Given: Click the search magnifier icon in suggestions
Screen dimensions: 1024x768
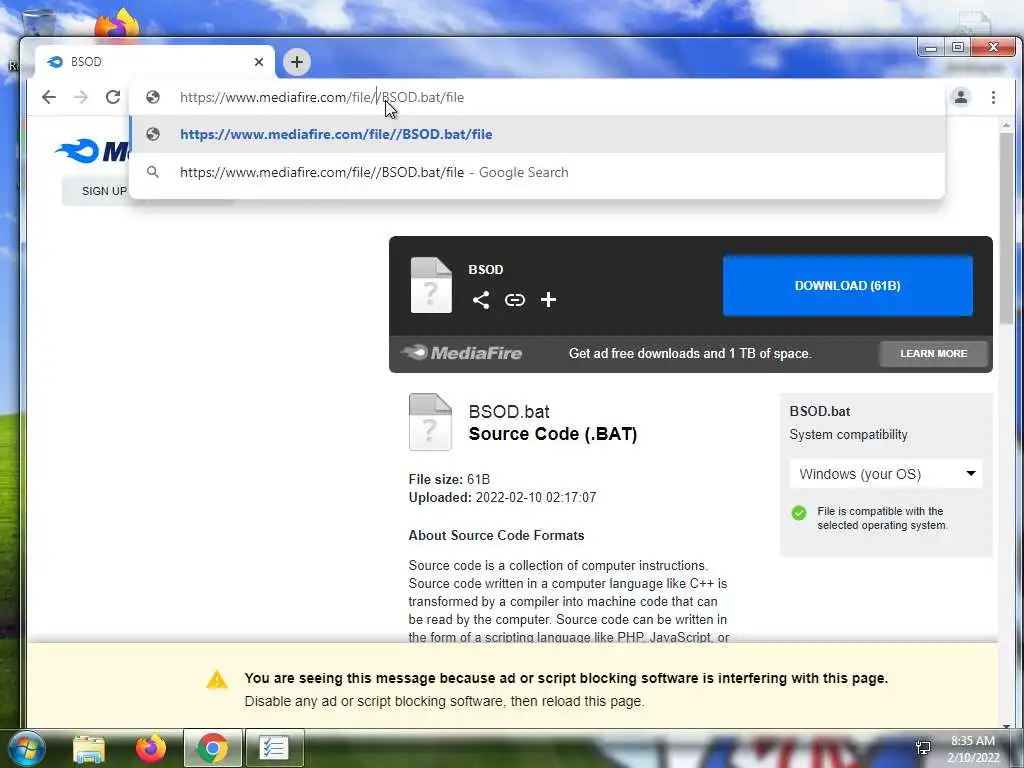Looking at the screenshot, I should [x=153, y=172].
